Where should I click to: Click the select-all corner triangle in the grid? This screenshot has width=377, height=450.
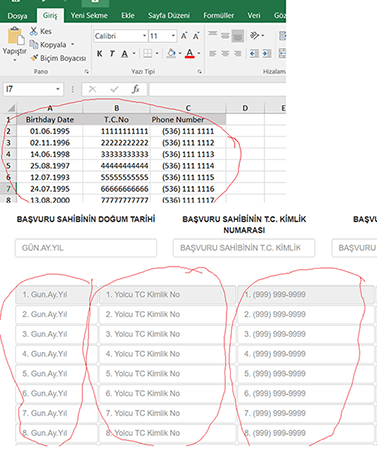(x=11, y=108)
